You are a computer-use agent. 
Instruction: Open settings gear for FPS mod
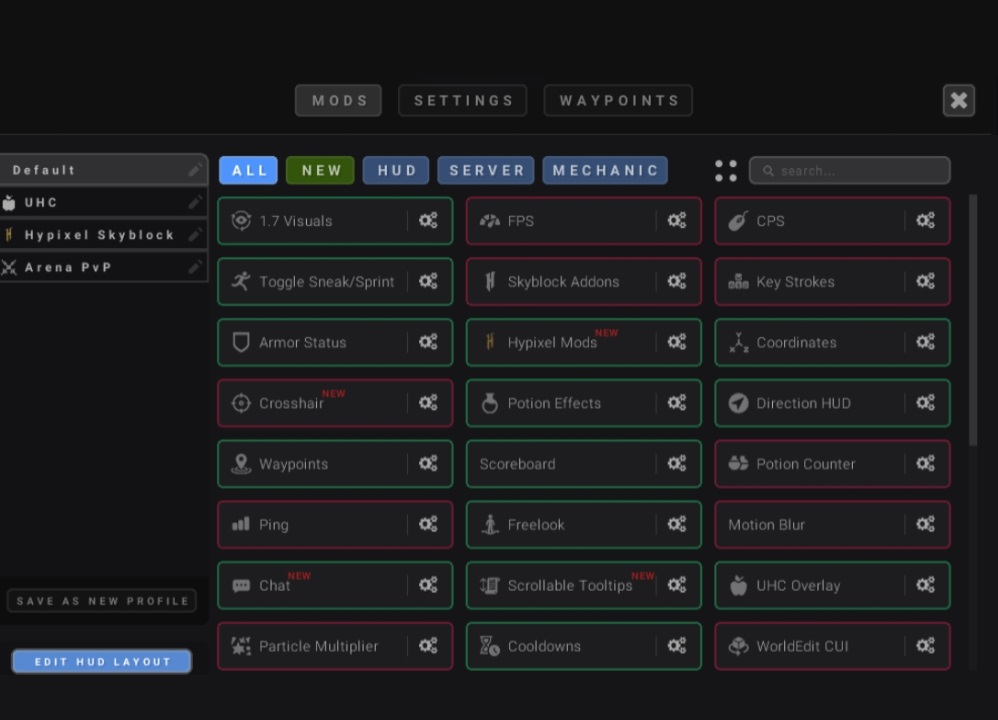[677, 220]
